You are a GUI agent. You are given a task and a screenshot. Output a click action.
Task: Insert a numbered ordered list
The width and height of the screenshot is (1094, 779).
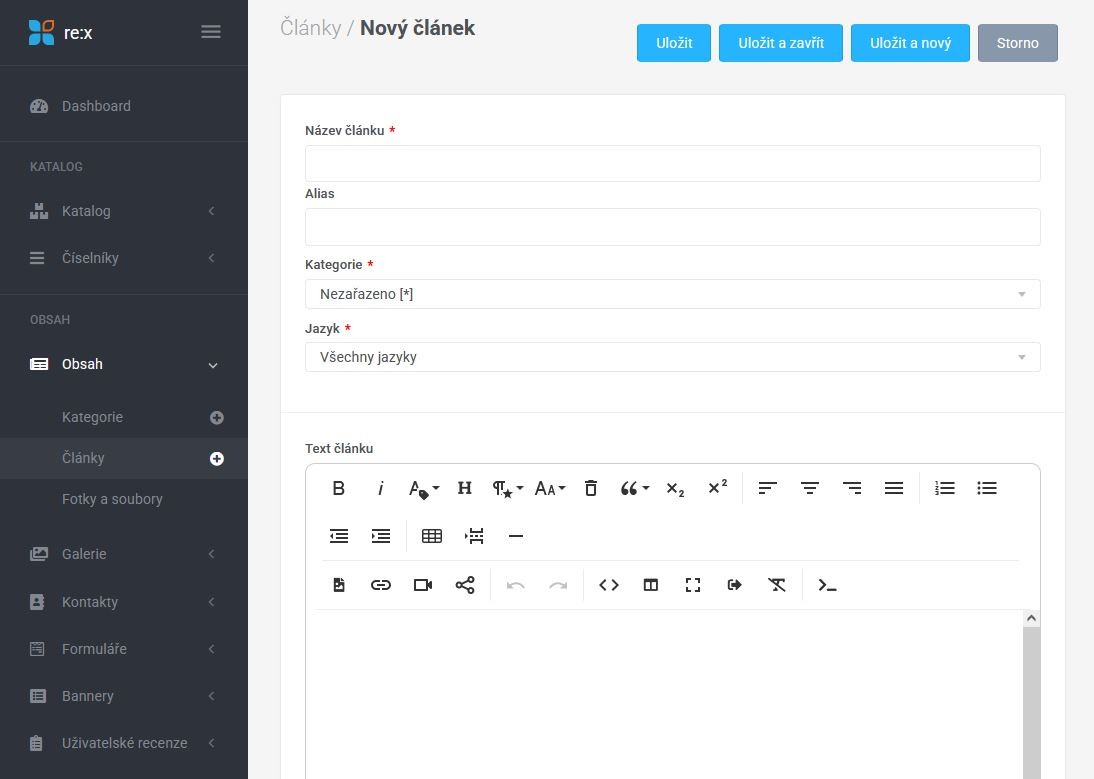(x=945, y=488)
